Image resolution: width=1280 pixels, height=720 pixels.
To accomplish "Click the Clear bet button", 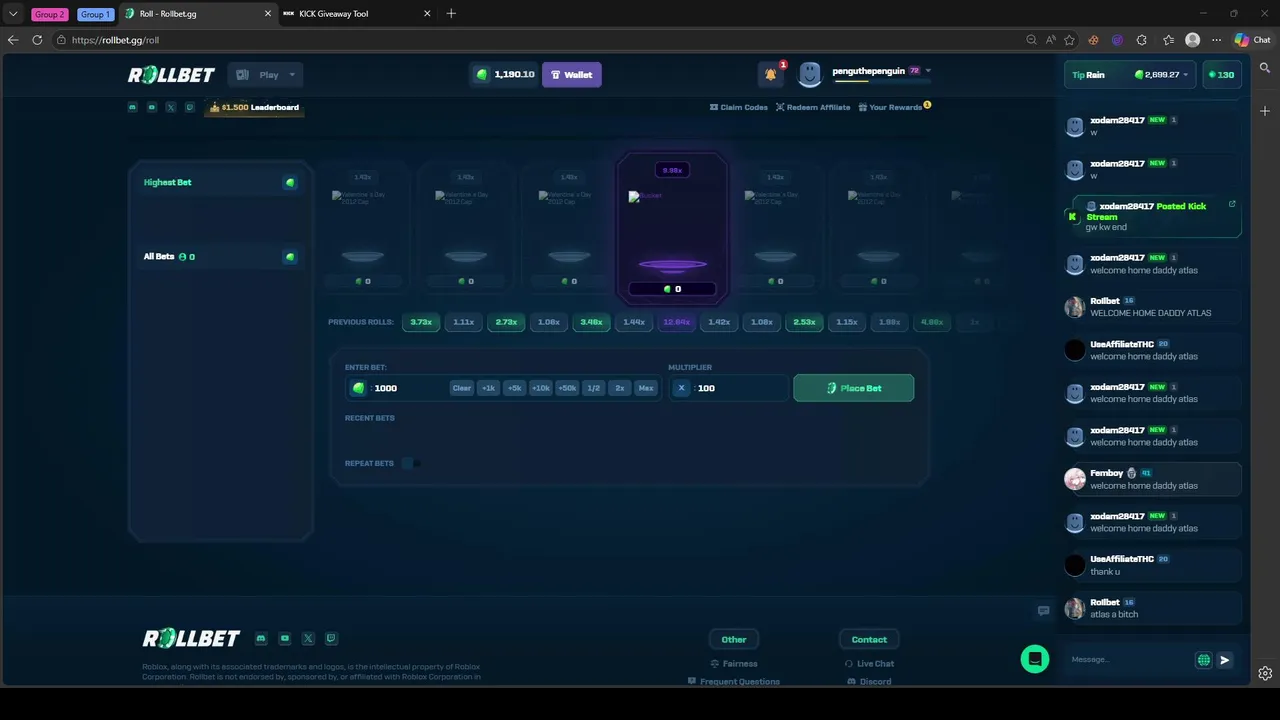I will (461, 388).
